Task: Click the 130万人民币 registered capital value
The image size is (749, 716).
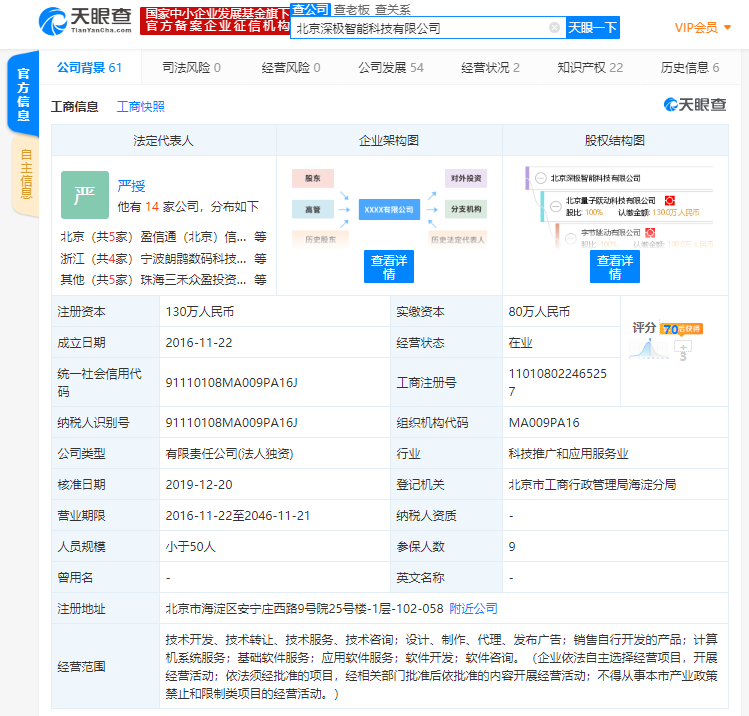Action: pyautogui.click(x=200, y=312)
